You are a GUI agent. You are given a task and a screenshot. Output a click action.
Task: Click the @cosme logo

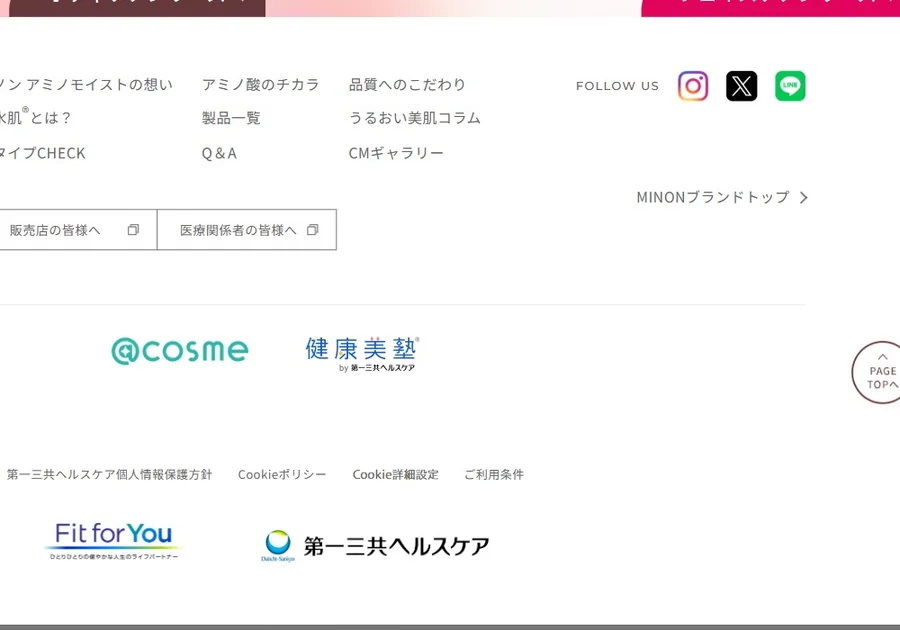pyautogui.click(x=180, y=351)
